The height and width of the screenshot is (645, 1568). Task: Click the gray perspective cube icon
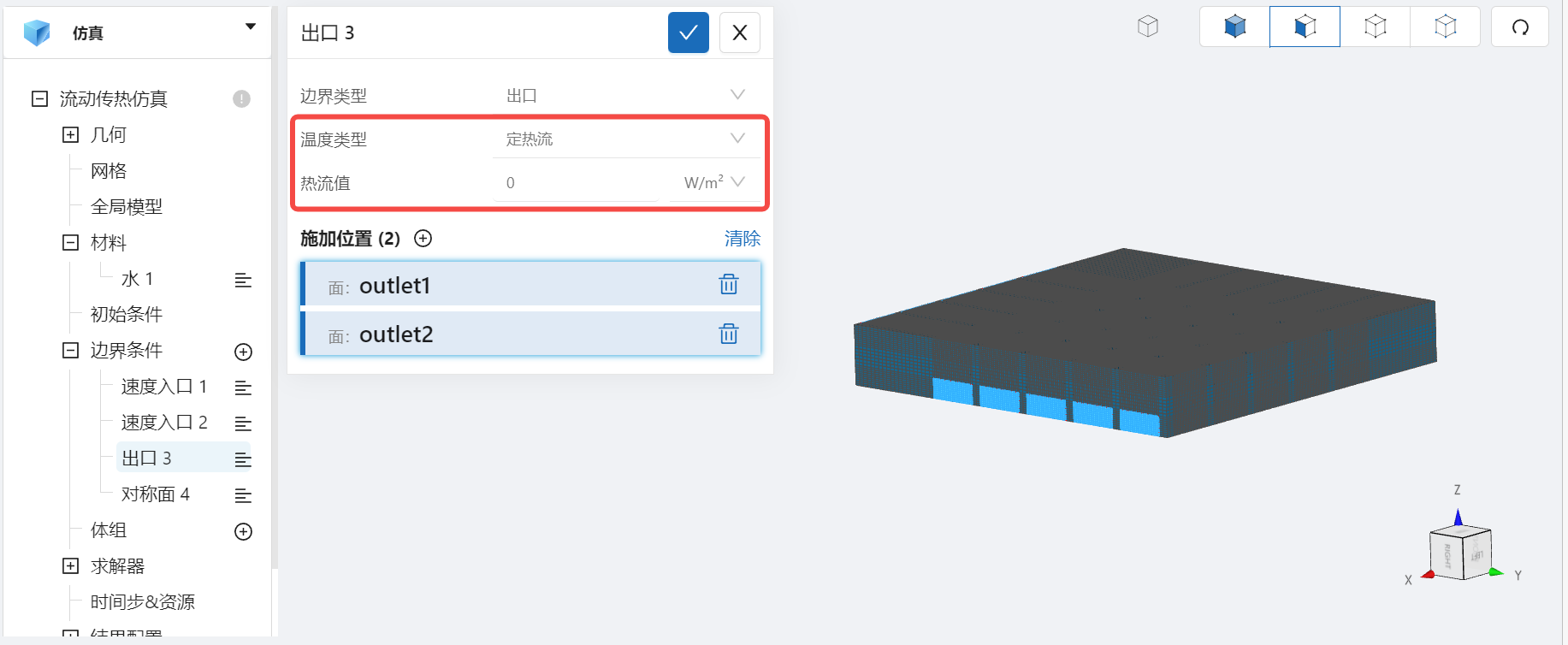(1148, 27)
